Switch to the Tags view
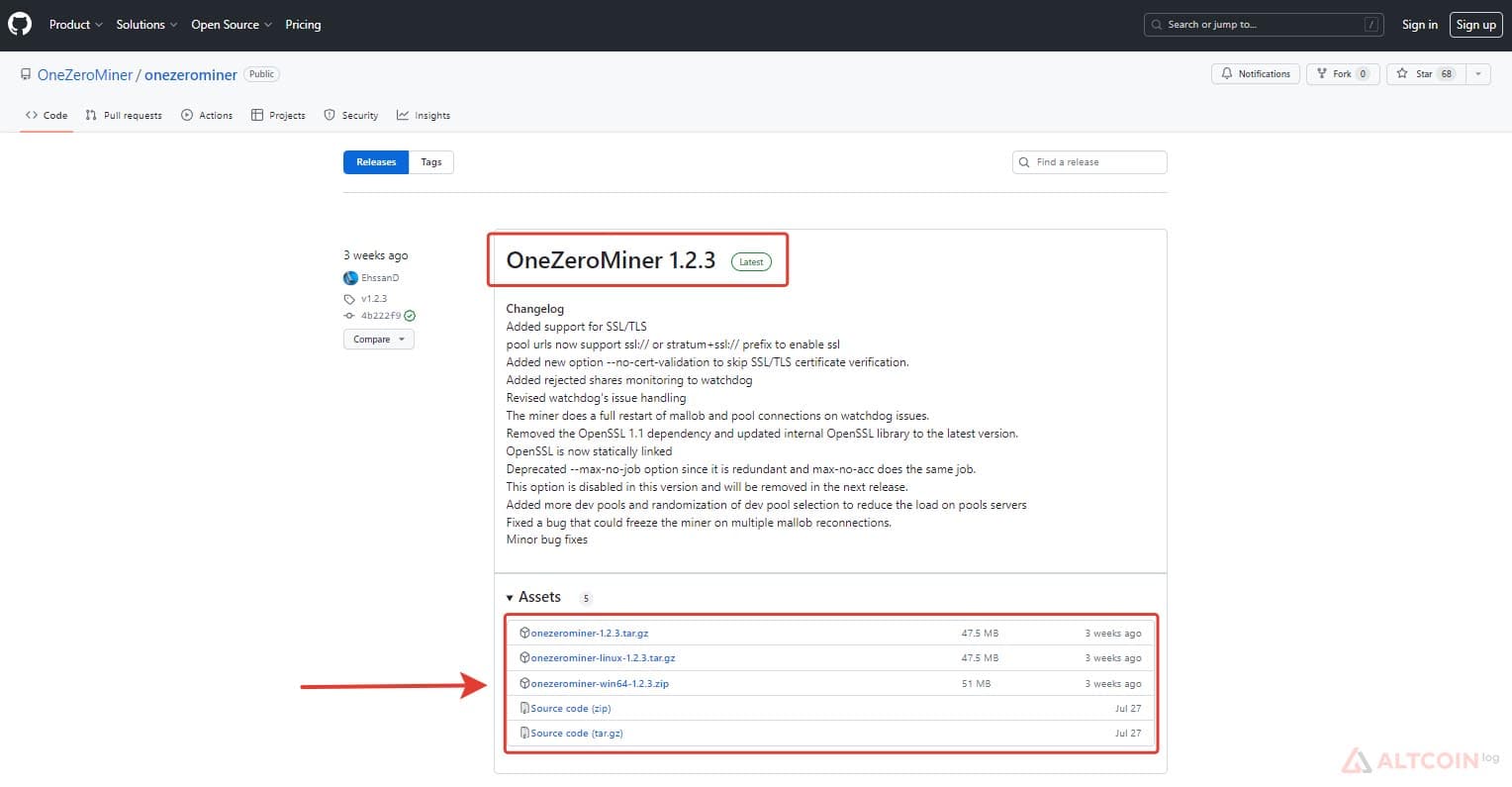This screenshot has width=1512, height=787. click(x=431, y=162)
